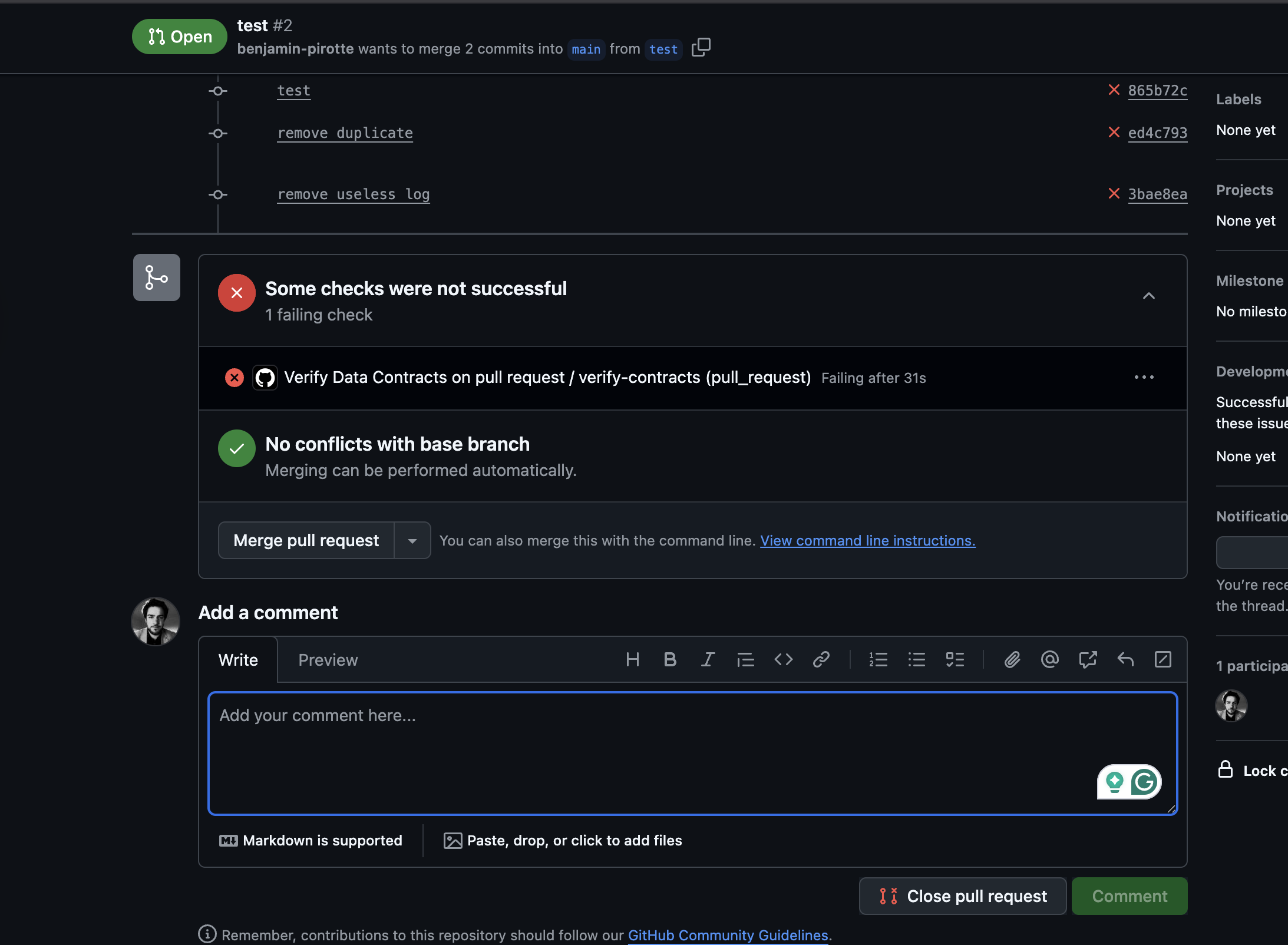Add a task list checkbox item
Screen dimensions: 1288x945
click(955, 659)
